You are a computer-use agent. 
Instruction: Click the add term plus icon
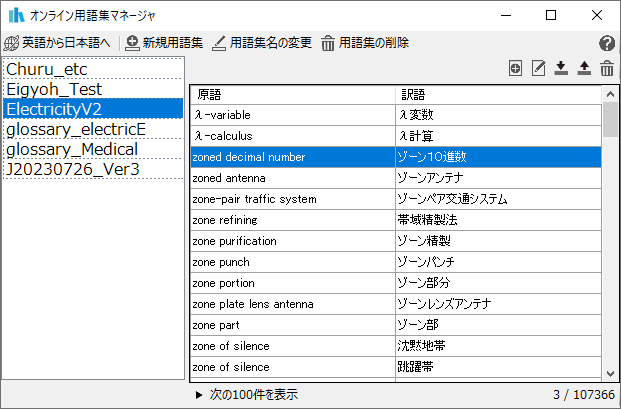coord(515,68)
